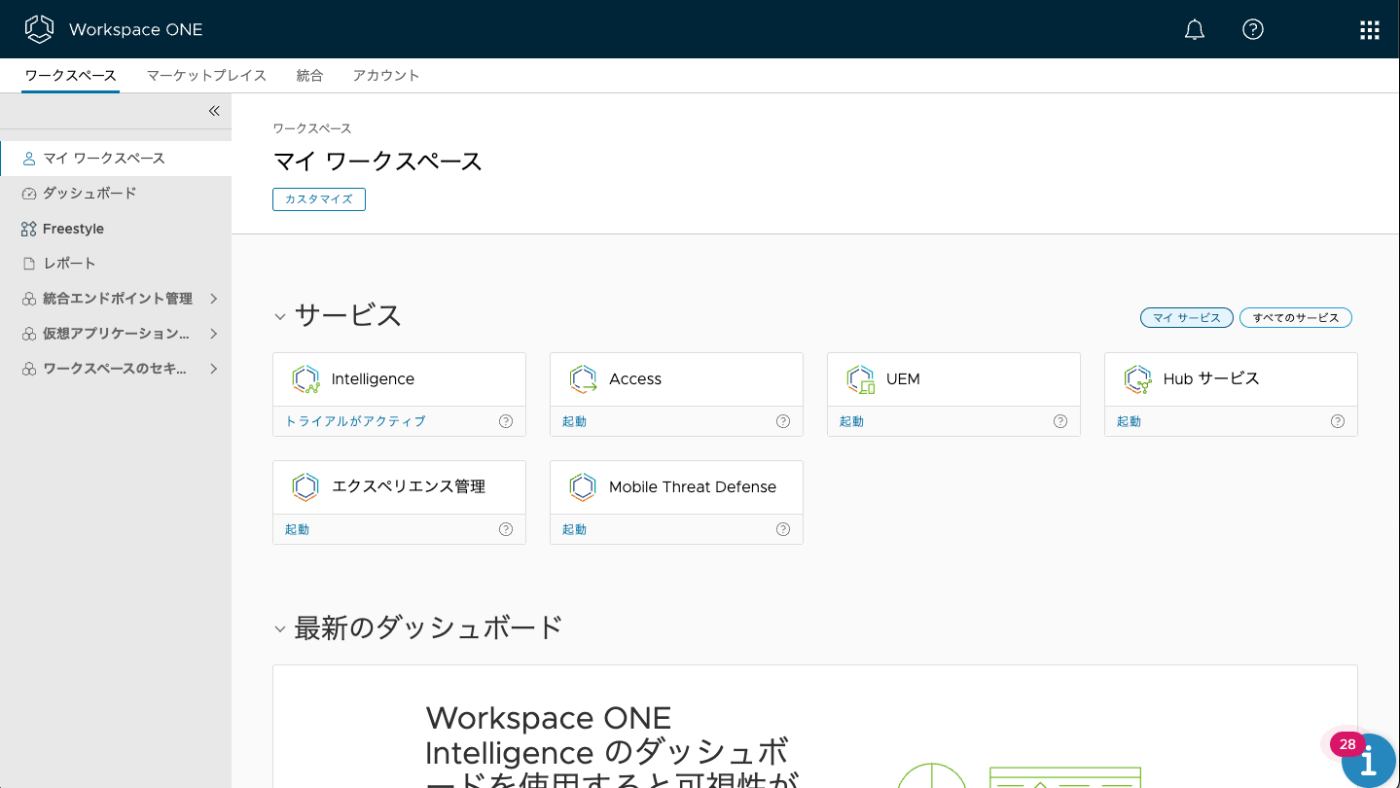Select the すべてのサービス filter toggle

tap(1295, 317)
